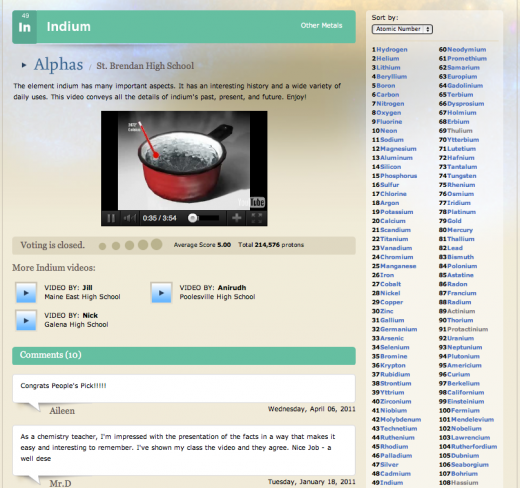Click the Comments (10) header bar
Image resolution: width=520 pixels, height=488 pixels.
pos(184,355)
